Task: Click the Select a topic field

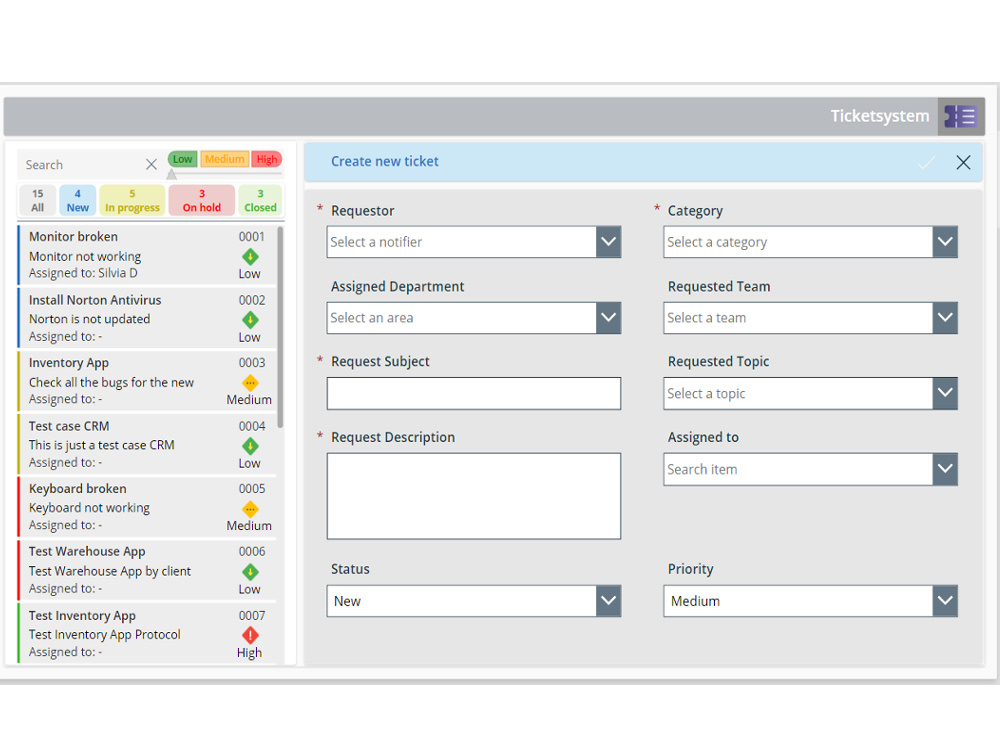Action: [x=798, y=393]
